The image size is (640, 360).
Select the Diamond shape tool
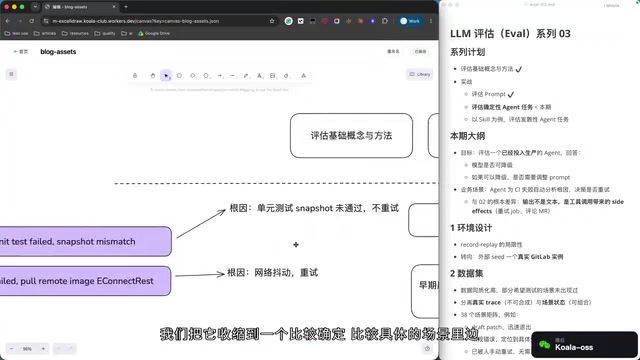[x=193, y=76]
